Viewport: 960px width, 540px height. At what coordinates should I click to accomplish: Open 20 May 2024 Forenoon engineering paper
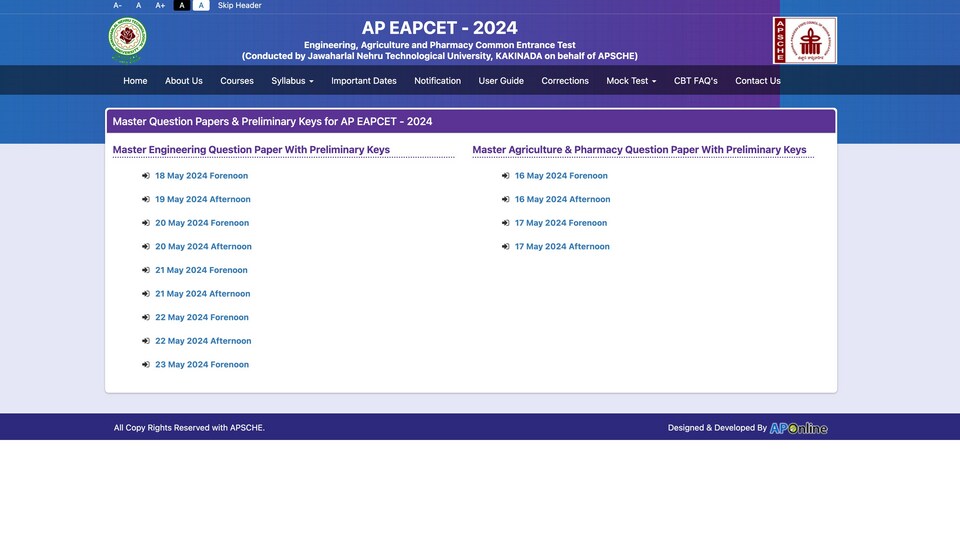[202, 223]
